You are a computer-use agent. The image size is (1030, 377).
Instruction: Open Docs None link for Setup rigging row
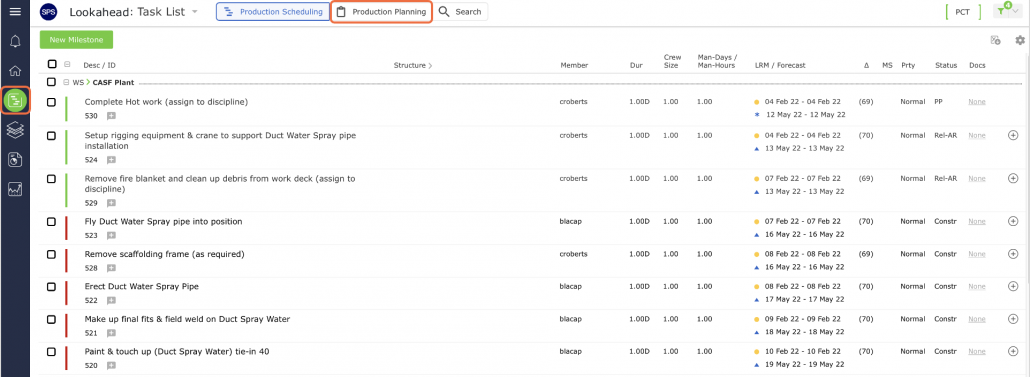(x=977, y=135)
